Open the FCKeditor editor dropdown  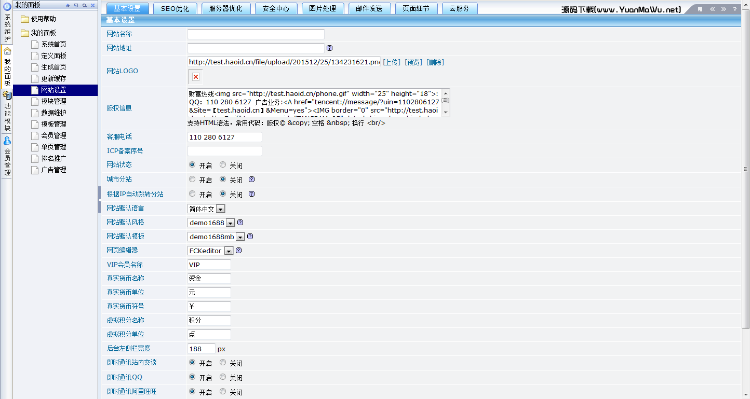point(210,251)
